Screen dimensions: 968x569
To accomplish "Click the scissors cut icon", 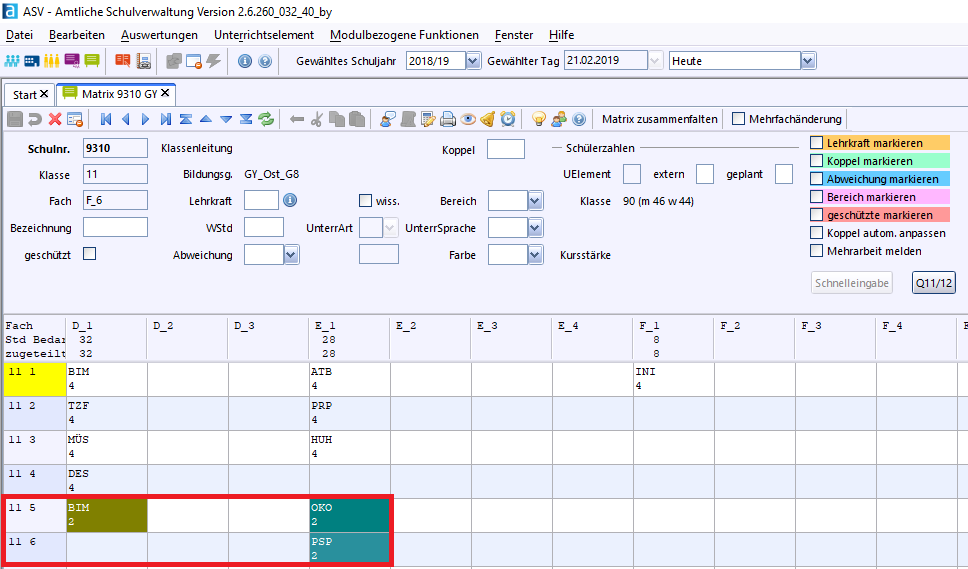I will (317, 119).
